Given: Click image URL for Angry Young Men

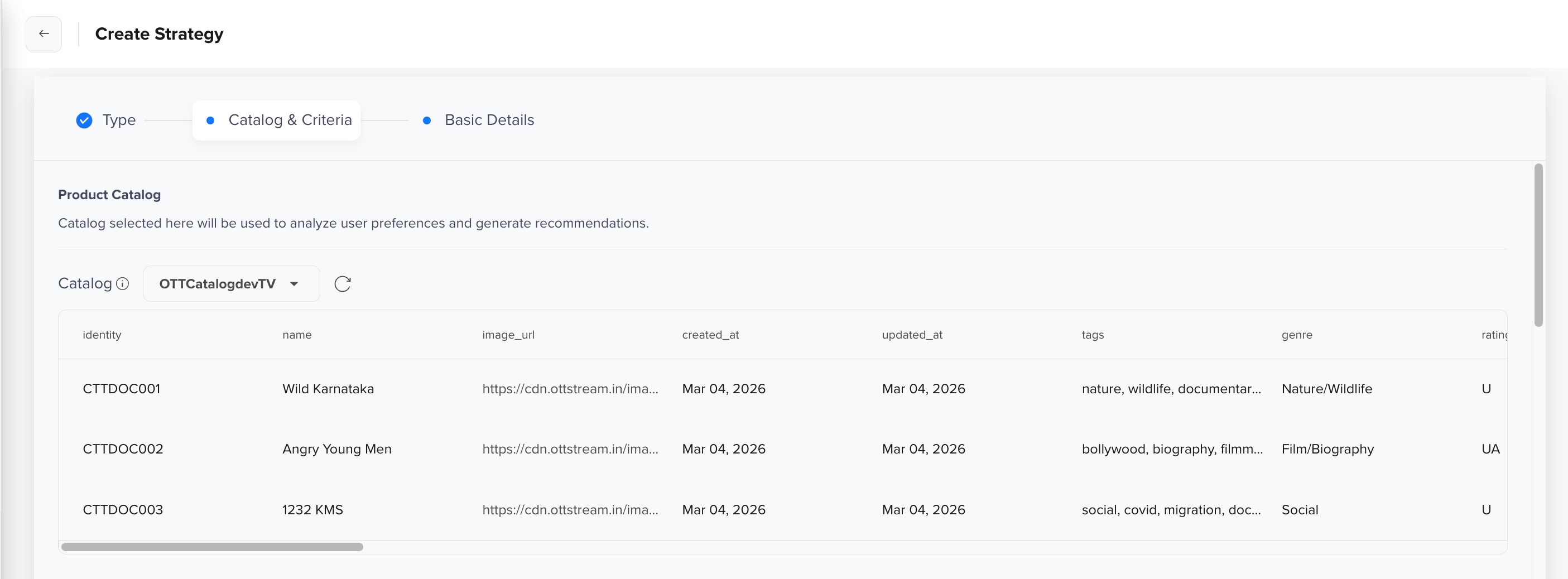Looking at the screenshot, I should (x=570, y=450).
